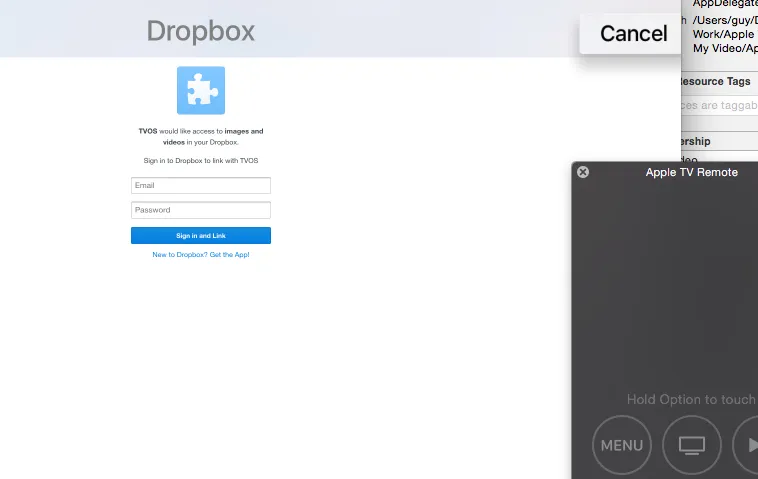Click the puzzle piece app icon
The width and height of the screenshot is (758, 479).
click(201, 90)
